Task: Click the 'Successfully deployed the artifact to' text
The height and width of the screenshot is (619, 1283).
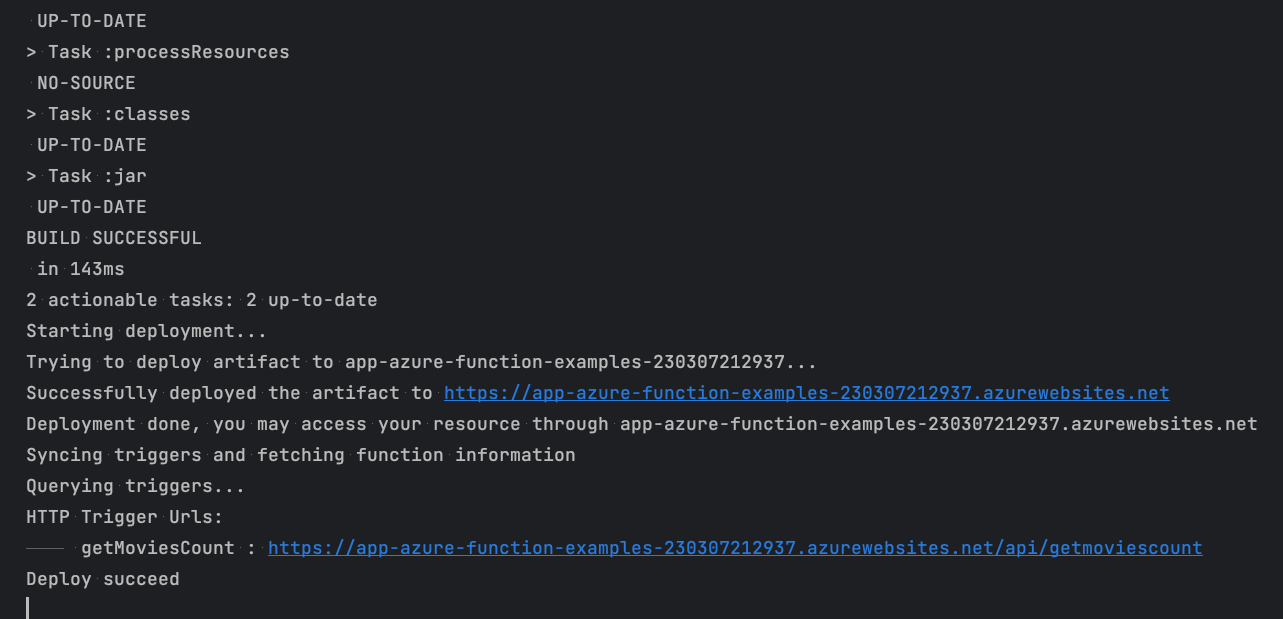Action: coord(230,393)
